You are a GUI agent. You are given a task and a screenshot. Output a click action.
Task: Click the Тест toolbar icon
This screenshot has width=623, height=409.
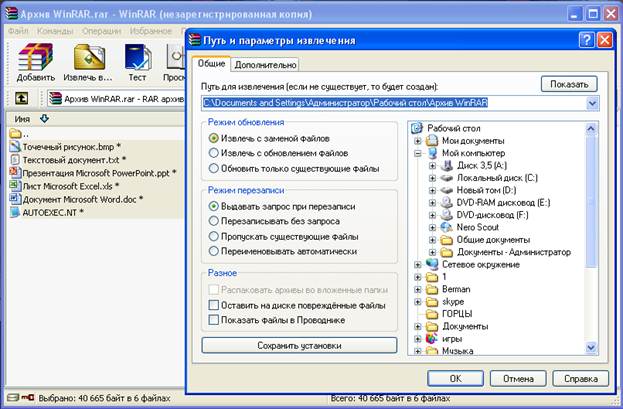coord(137,57)
